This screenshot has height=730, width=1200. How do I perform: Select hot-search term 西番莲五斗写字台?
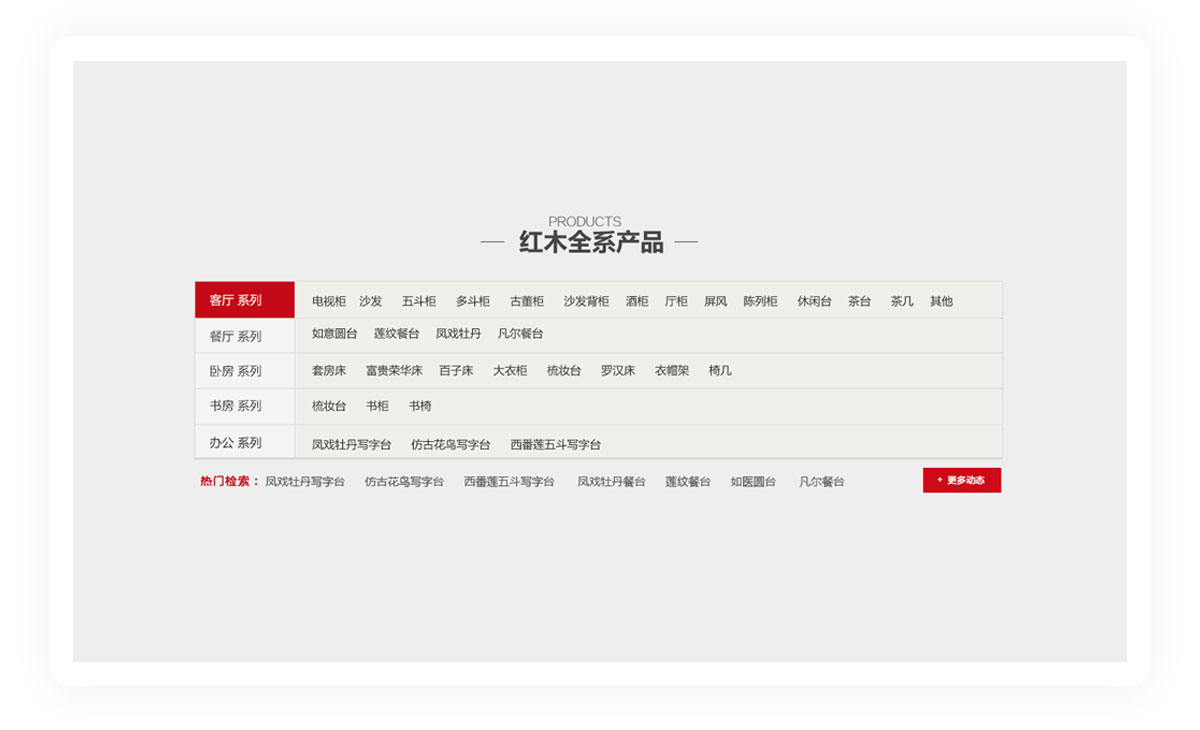pos(509,481)
